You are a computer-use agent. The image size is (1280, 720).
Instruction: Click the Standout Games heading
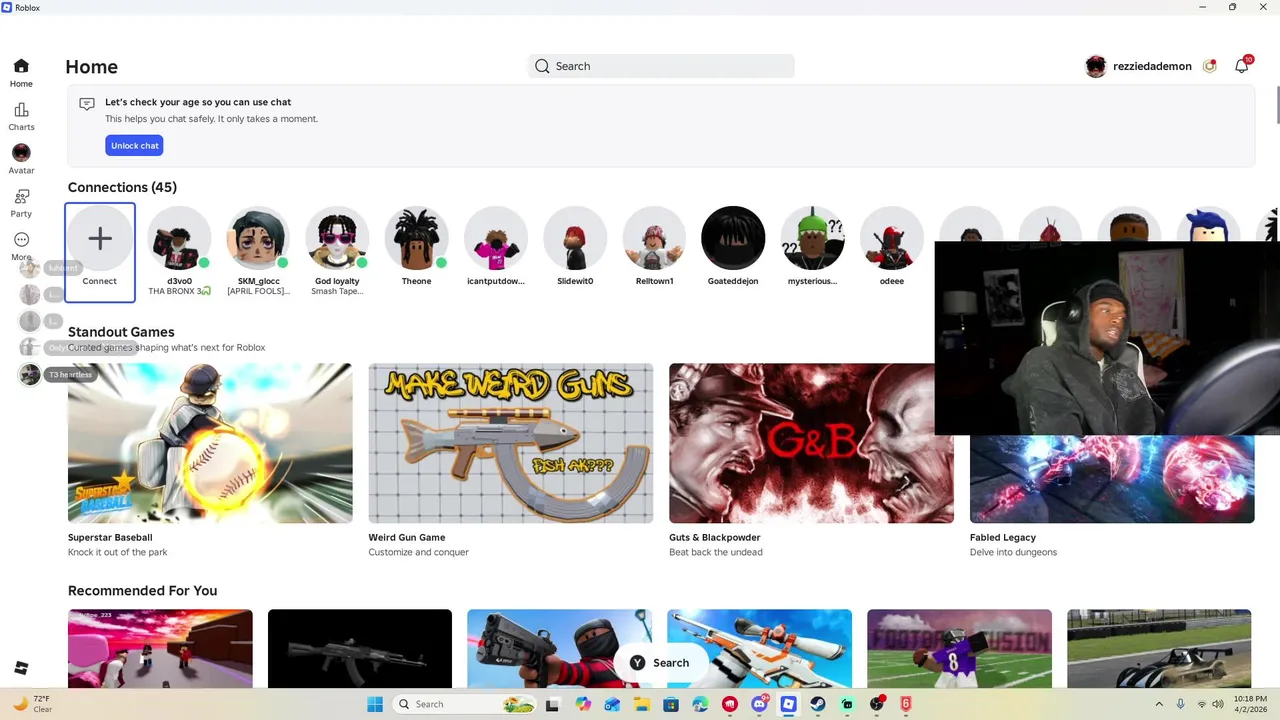click(121, 332)
